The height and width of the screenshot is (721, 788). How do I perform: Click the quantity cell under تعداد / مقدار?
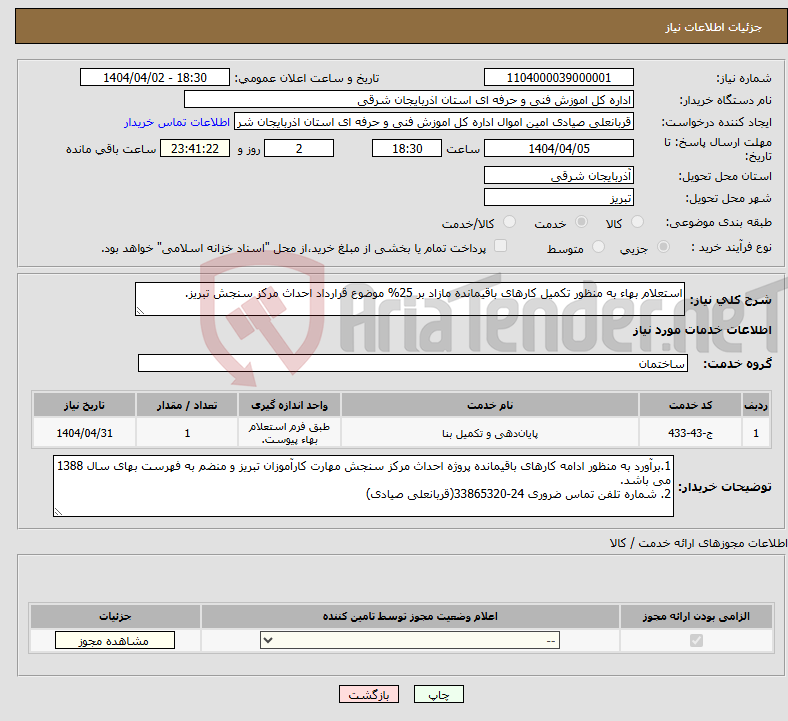(x=187, y=433)
